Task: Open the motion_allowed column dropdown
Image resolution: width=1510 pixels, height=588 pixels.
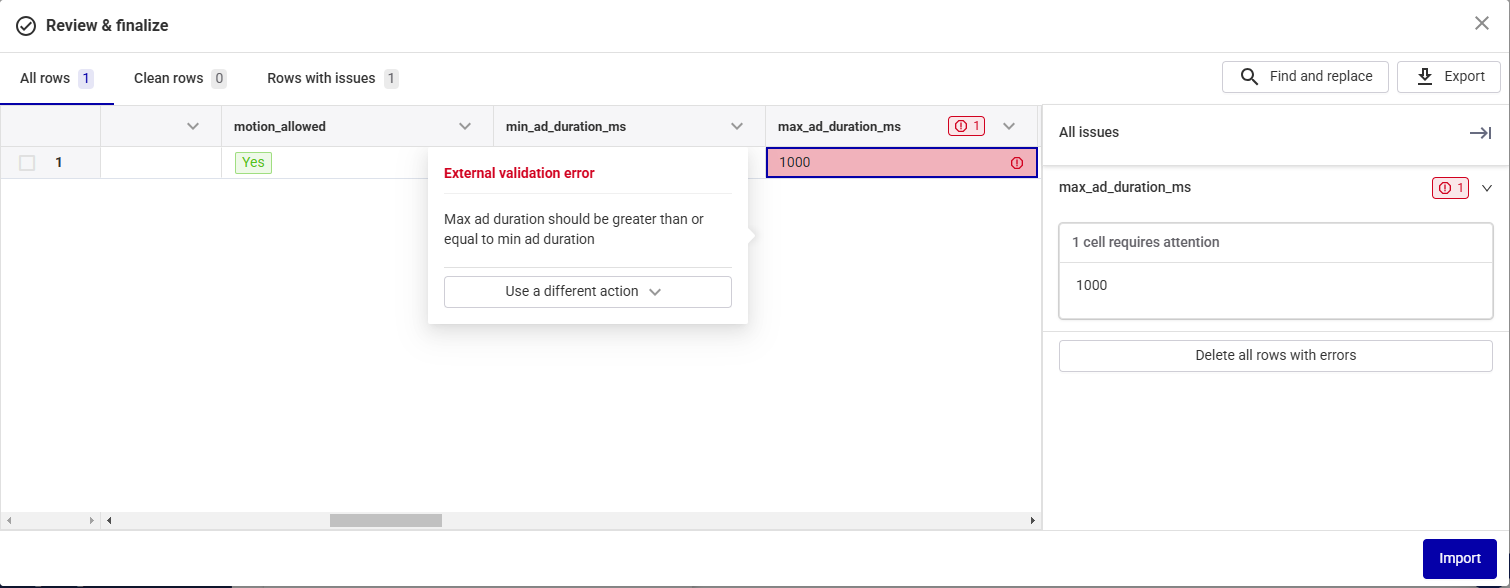Action: 465,126
